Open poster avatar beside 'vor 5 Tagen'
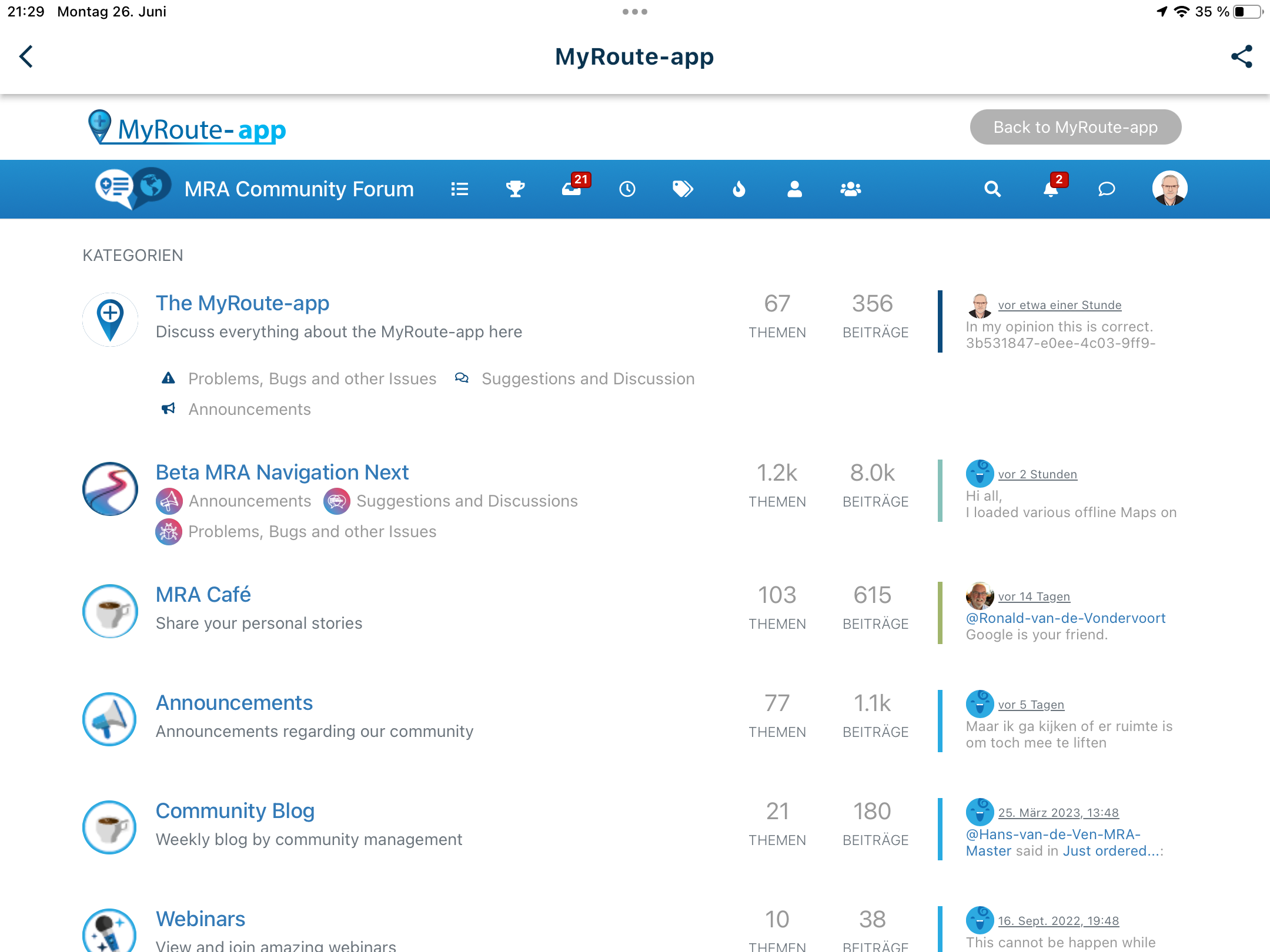The width and height of the screenshot is (1270, 952). click(x=980, y=704)
